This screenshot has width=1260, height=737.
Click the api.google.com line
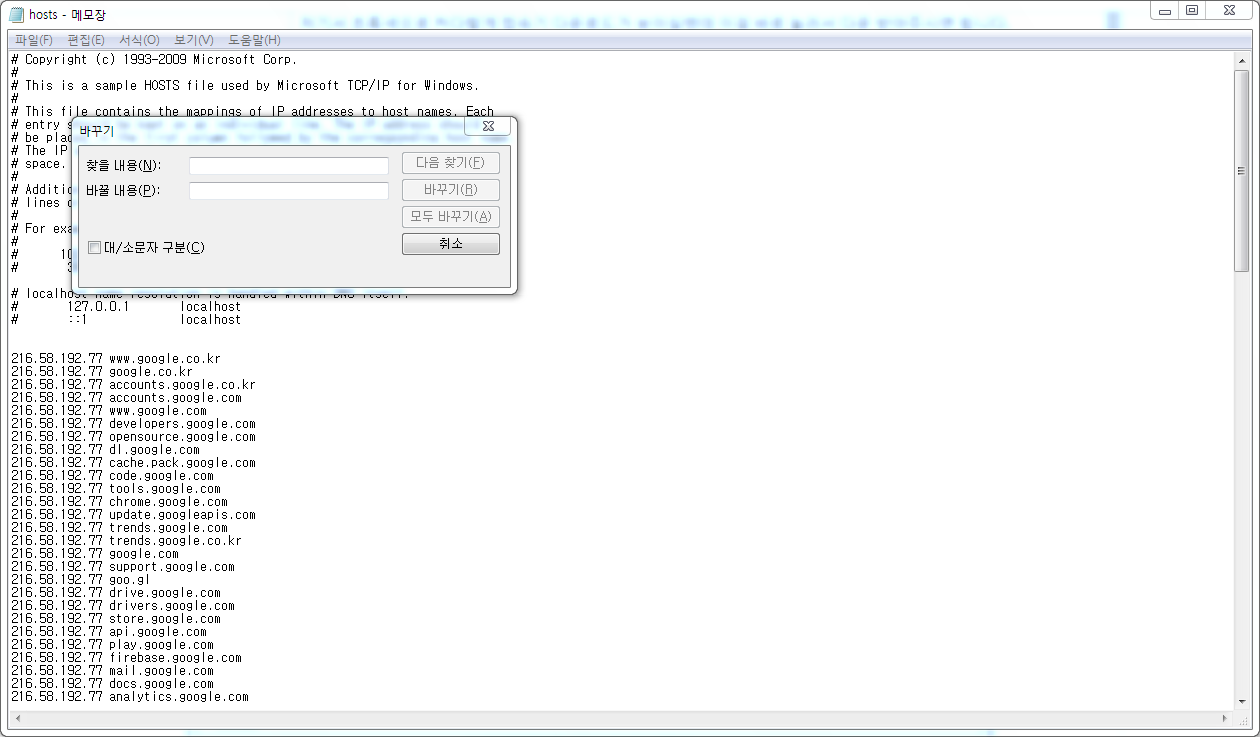[x=109, y=631]
